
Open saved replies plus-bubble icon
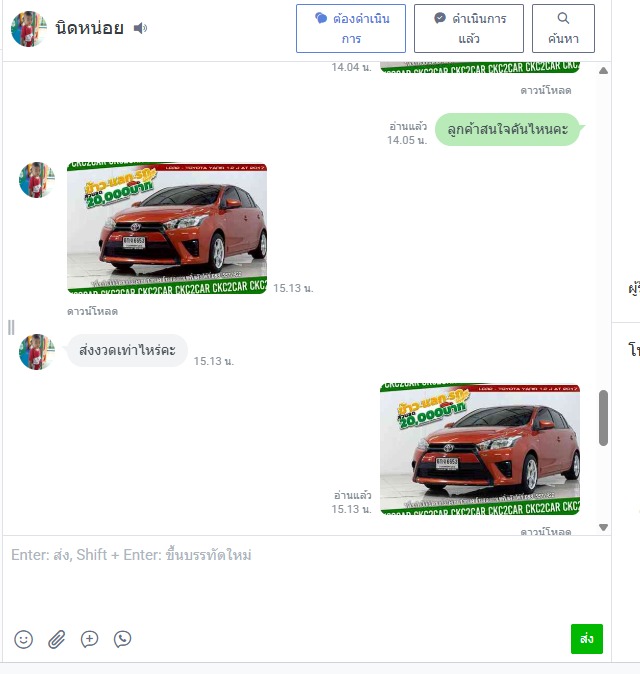pos(89,639)
